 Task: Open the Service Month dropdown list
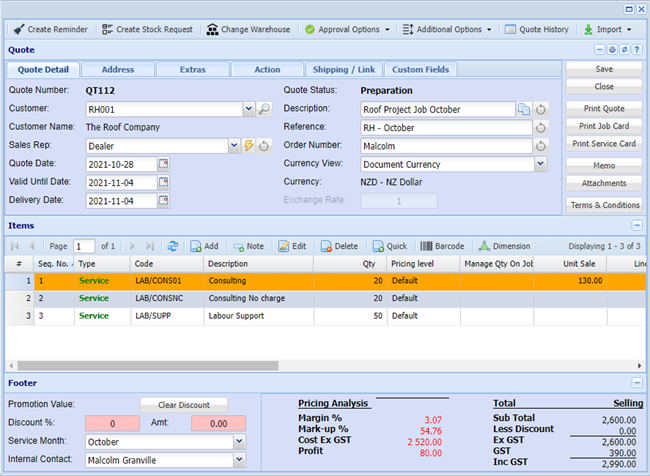239,441
